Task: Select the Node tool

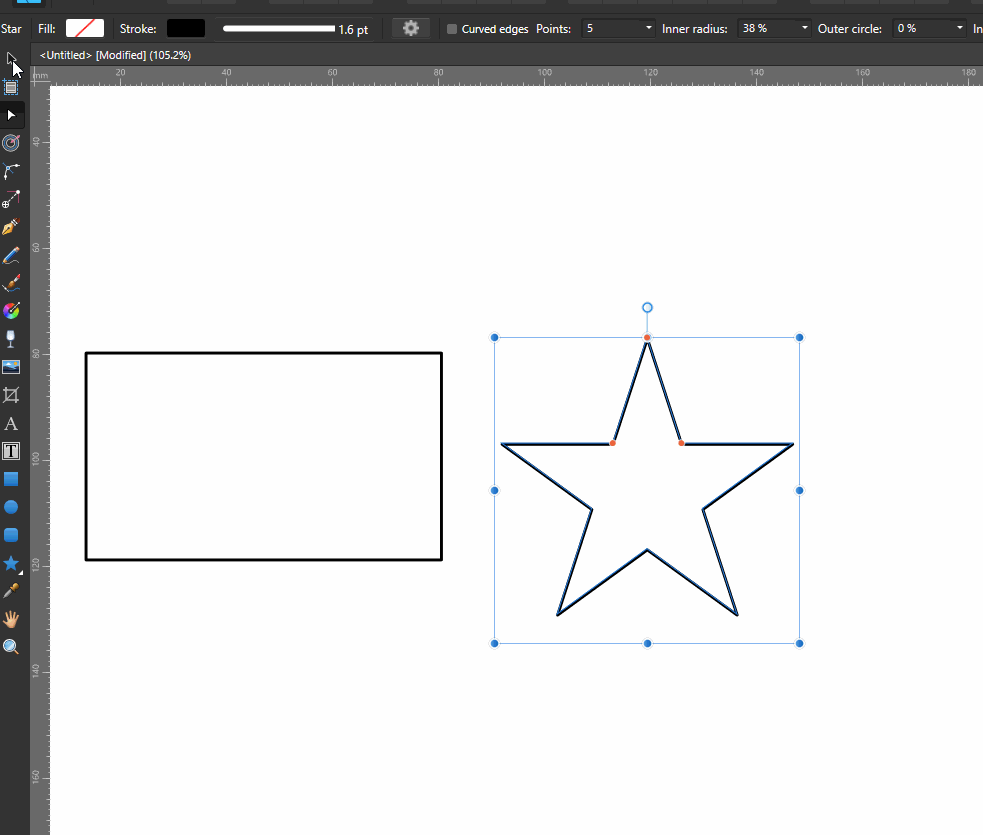Action: coord(11,115)
